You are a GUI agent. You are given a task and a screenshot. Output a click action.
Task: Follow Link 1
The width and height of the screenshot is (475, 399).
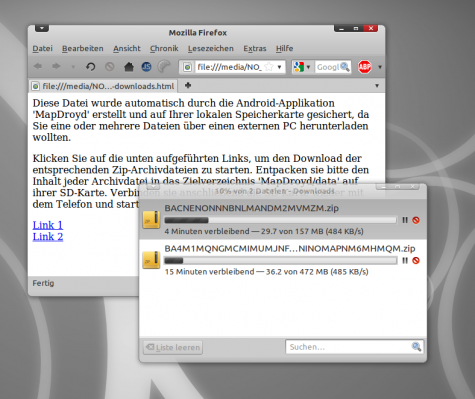click(48, 225)
